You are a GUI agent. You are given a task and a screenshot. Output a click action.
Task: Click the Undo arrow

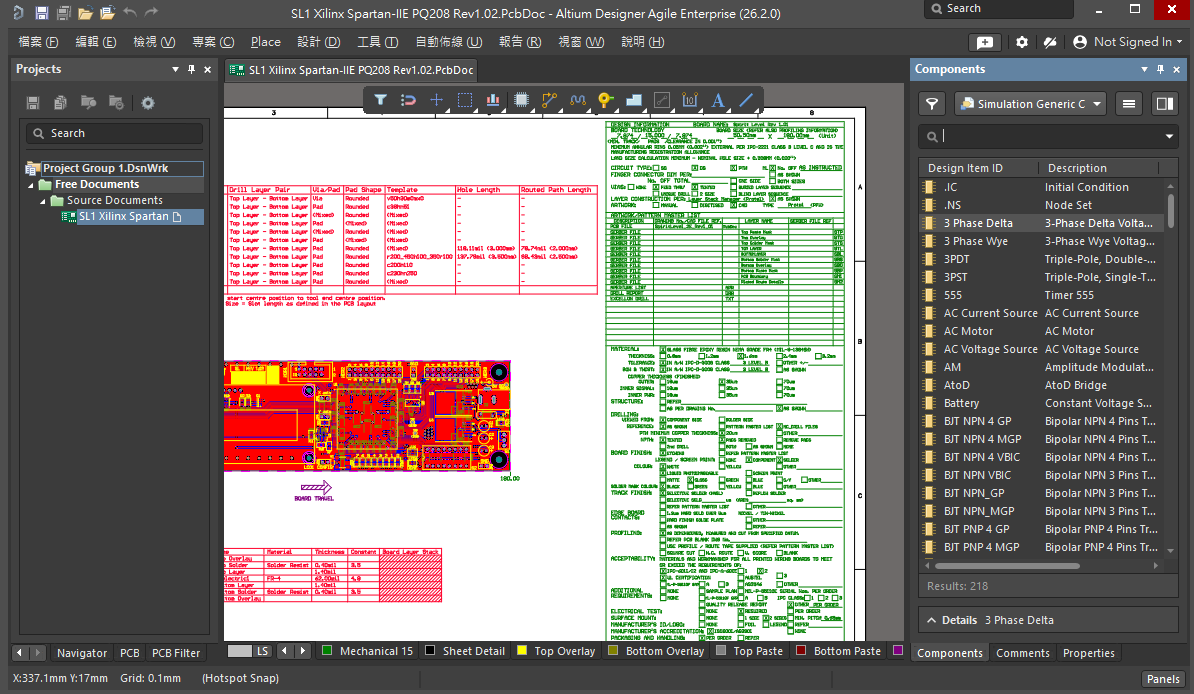pyautogui.click(x=130, y=12)
